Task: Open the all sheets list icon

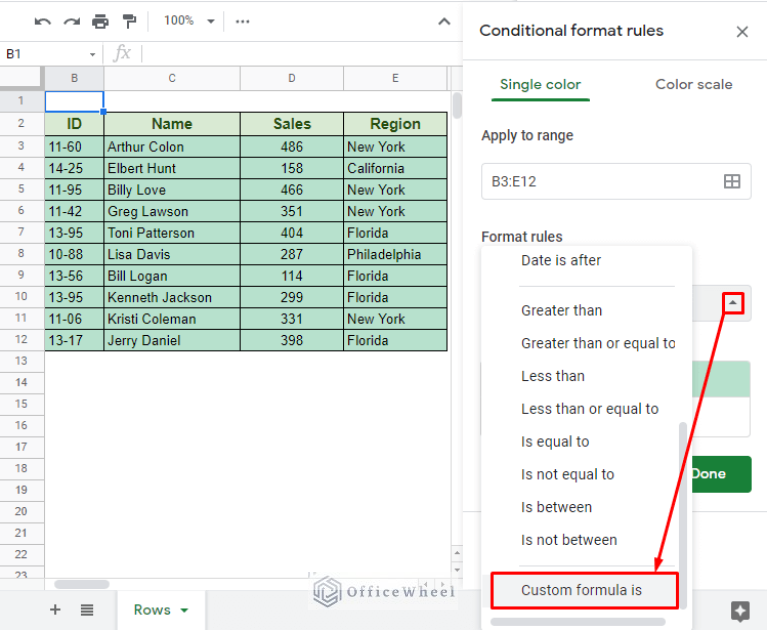Action: point(87,610)
